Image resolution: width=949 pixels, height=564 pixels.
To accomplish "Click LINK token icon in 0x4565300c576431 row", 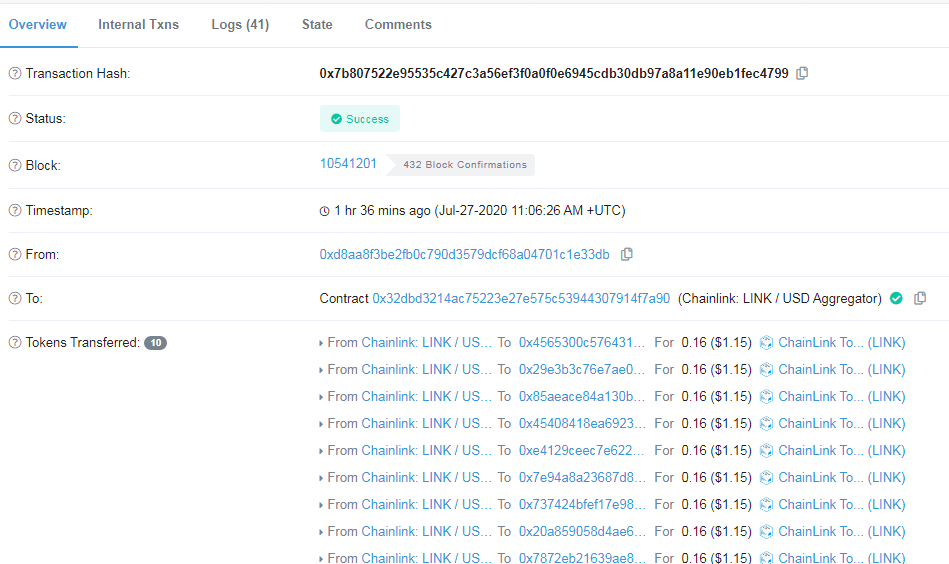I will coord(766,343).
